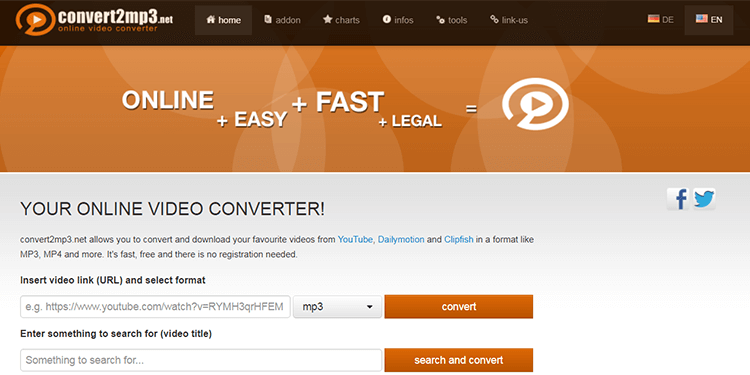Click the document icon beside addon

click(x=268, y=20)
